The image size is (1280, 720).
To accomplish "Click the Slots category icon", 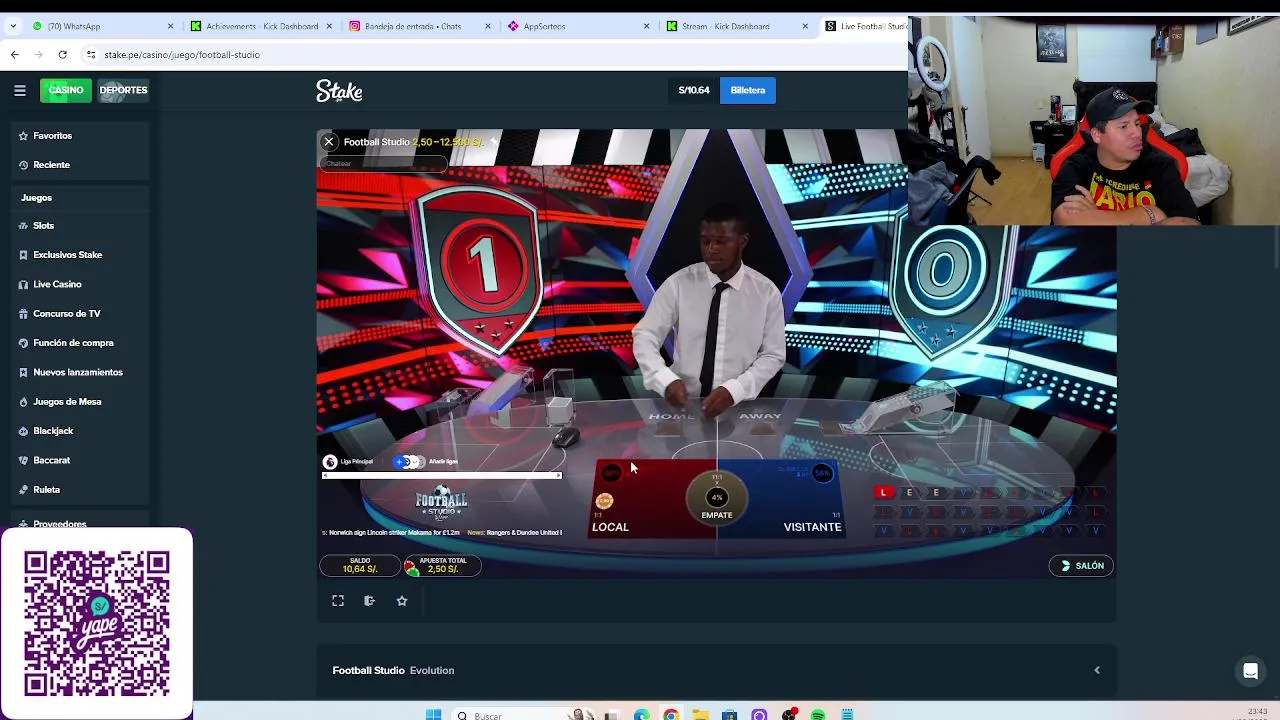I will pyautogui.click(x=23, y=226).
